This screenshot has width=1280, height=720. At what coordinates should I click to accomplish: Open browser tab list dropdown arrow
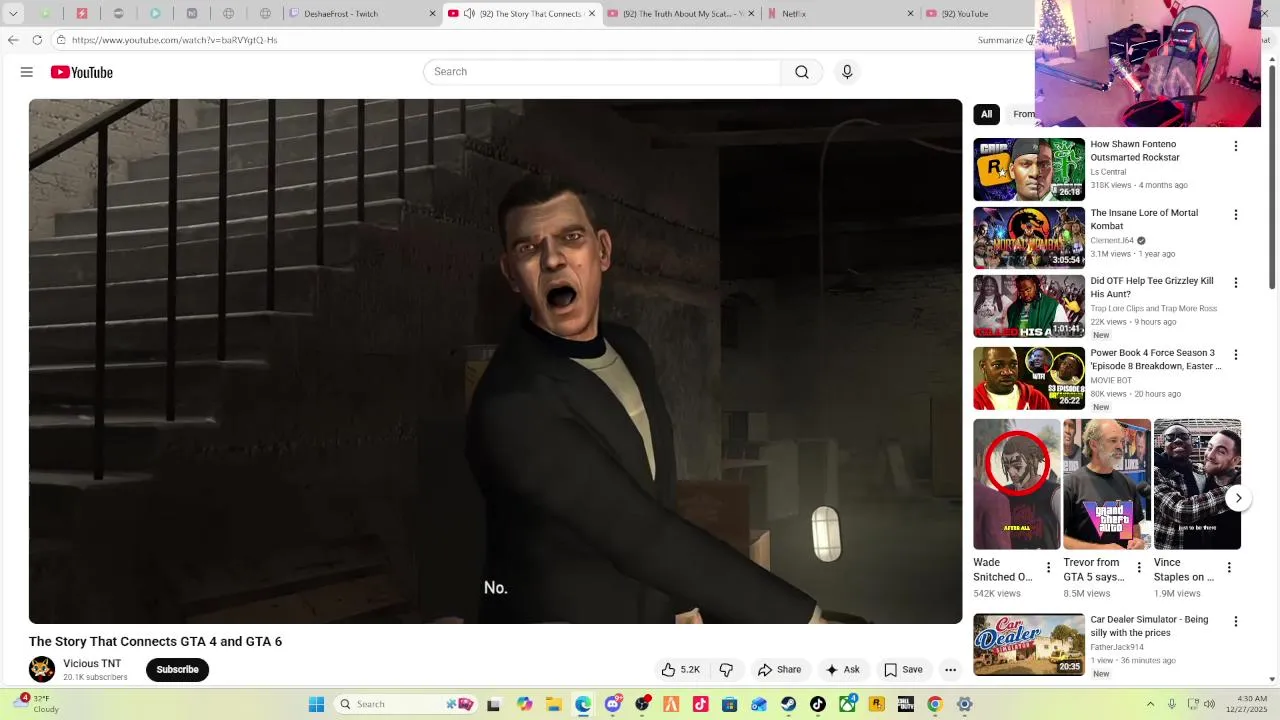pyautogui.click(x=13, y=14)
